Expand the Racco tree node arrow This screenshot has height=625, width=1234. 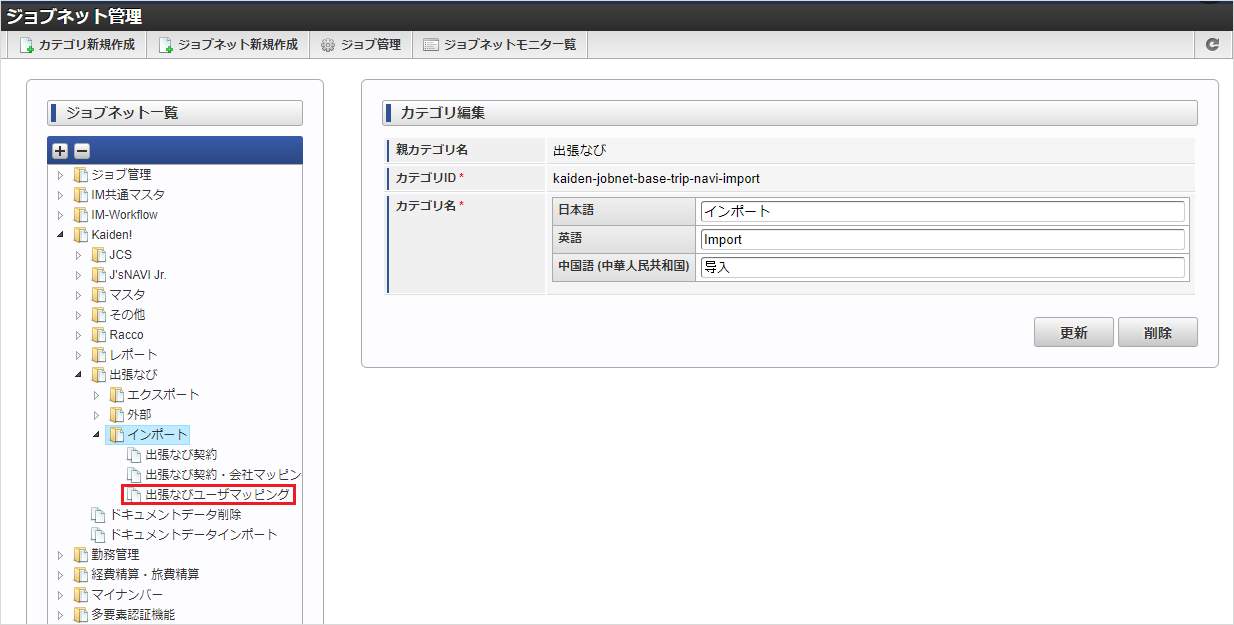[x=78, y=335]
